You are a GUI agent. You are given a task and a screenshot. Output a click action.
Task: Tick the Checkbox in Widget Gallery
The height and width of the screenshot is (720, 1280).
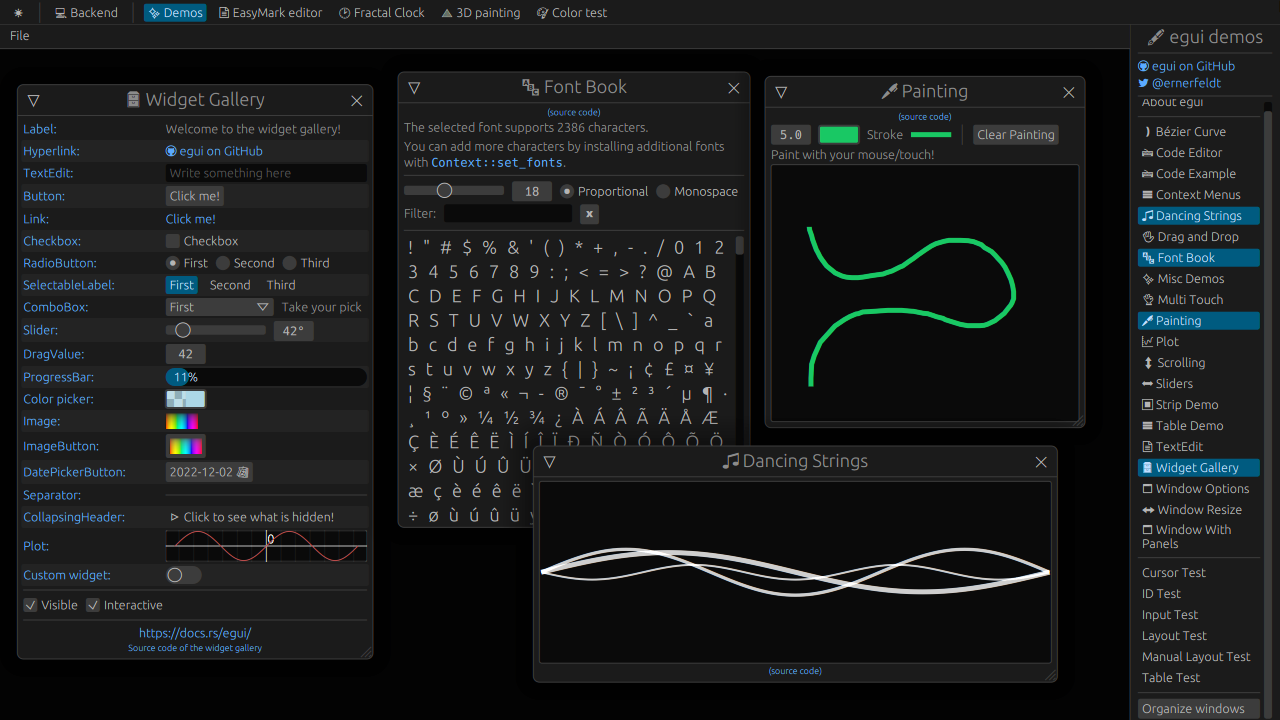coord(173,241)
